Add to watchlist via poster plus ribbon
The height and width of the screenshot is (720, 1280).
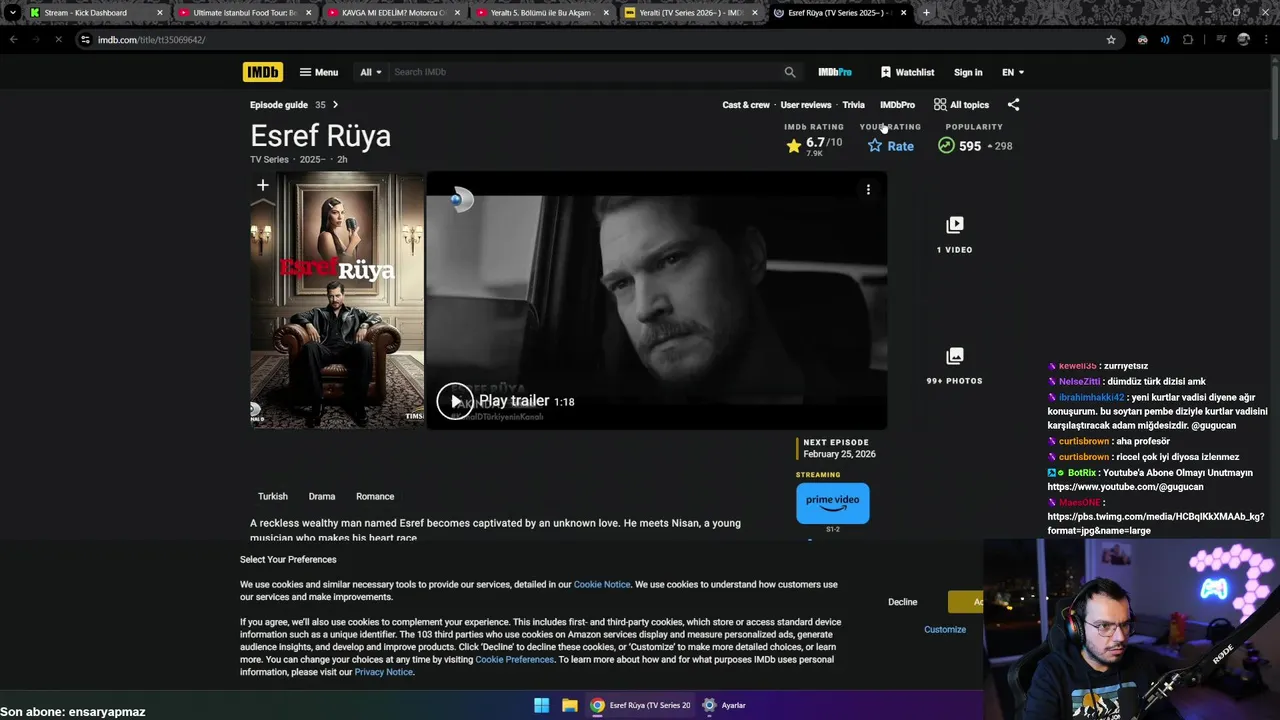coord(262,186)
